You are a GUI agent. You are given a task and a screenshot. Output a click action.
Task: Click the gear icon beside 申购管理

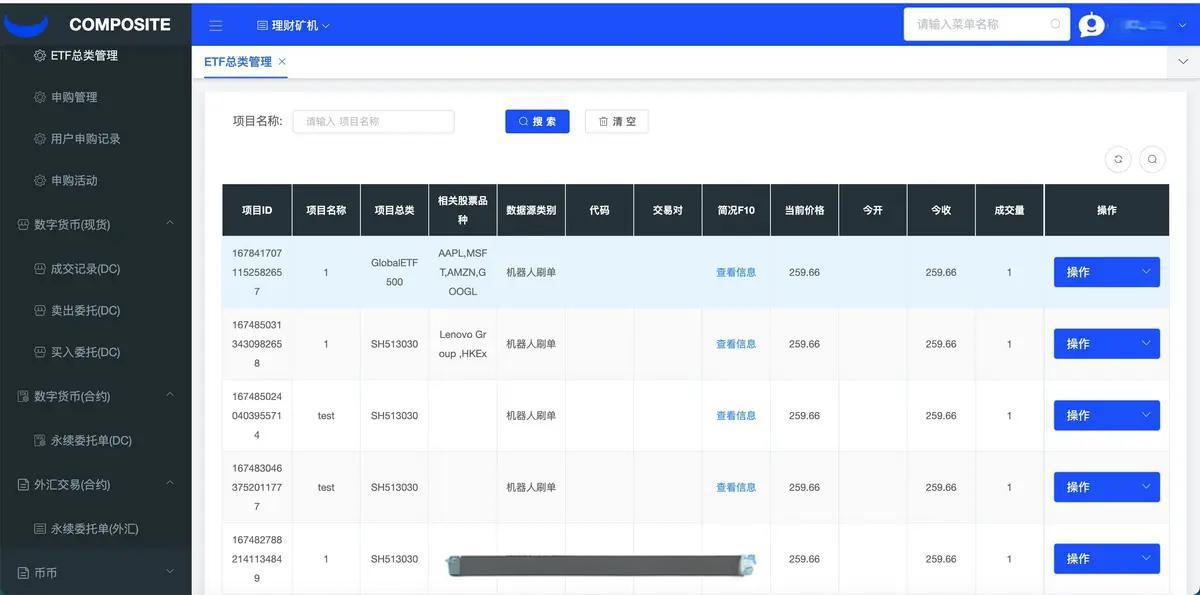click(40, 97)
